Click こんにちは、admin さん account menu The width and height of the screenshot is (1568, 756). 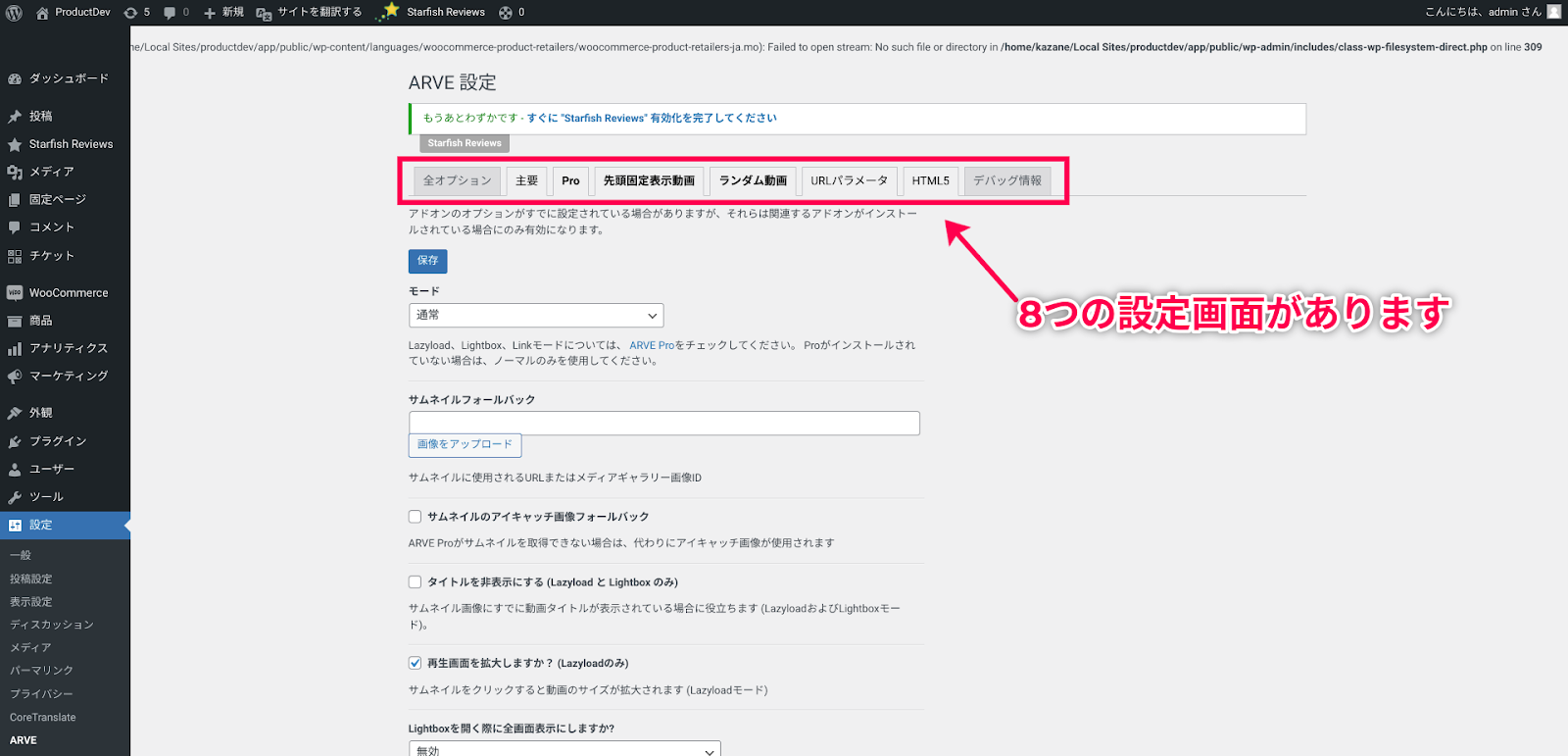tap(1483, 13)
